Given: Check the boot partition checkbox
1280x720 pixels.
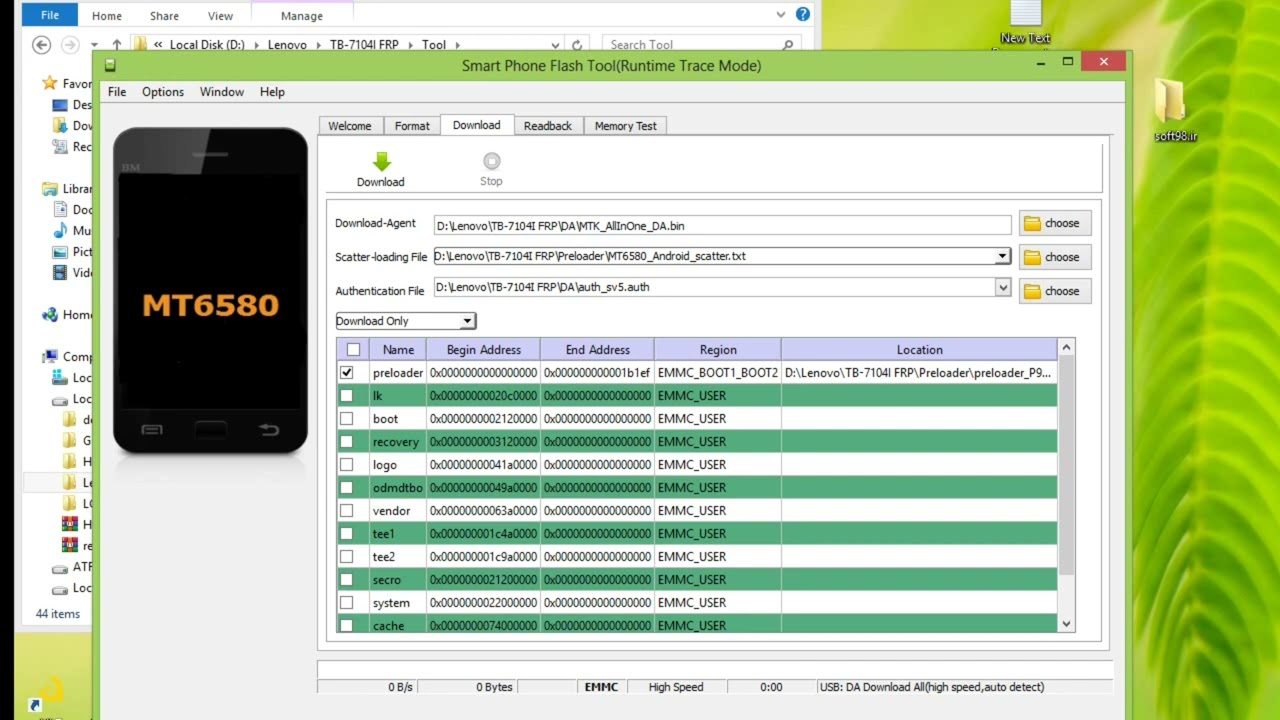Looking at the screenshot, I should coord(347,419).
